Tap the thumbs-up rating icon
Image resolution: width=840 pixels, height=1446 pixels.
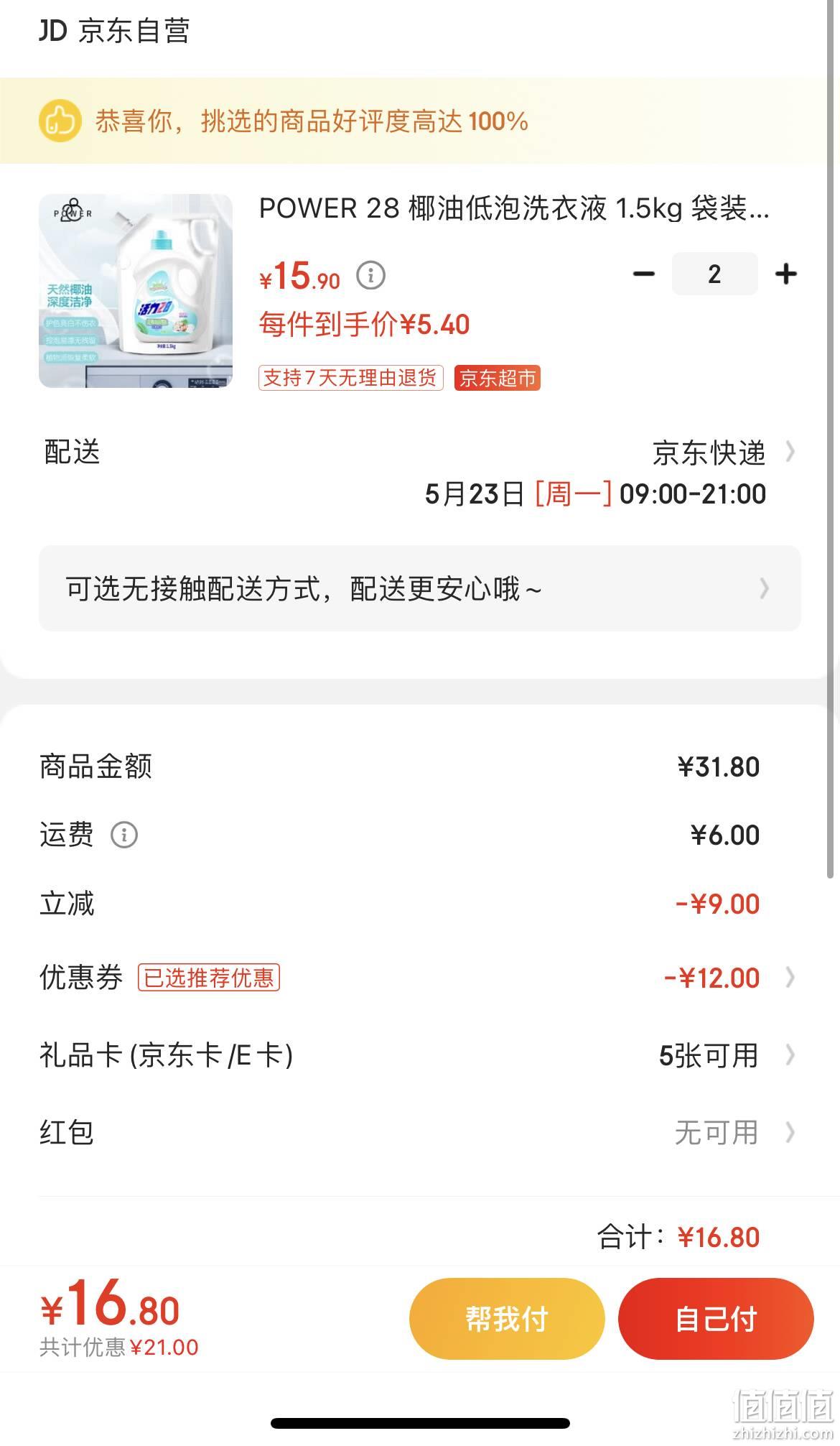(60, 121)
